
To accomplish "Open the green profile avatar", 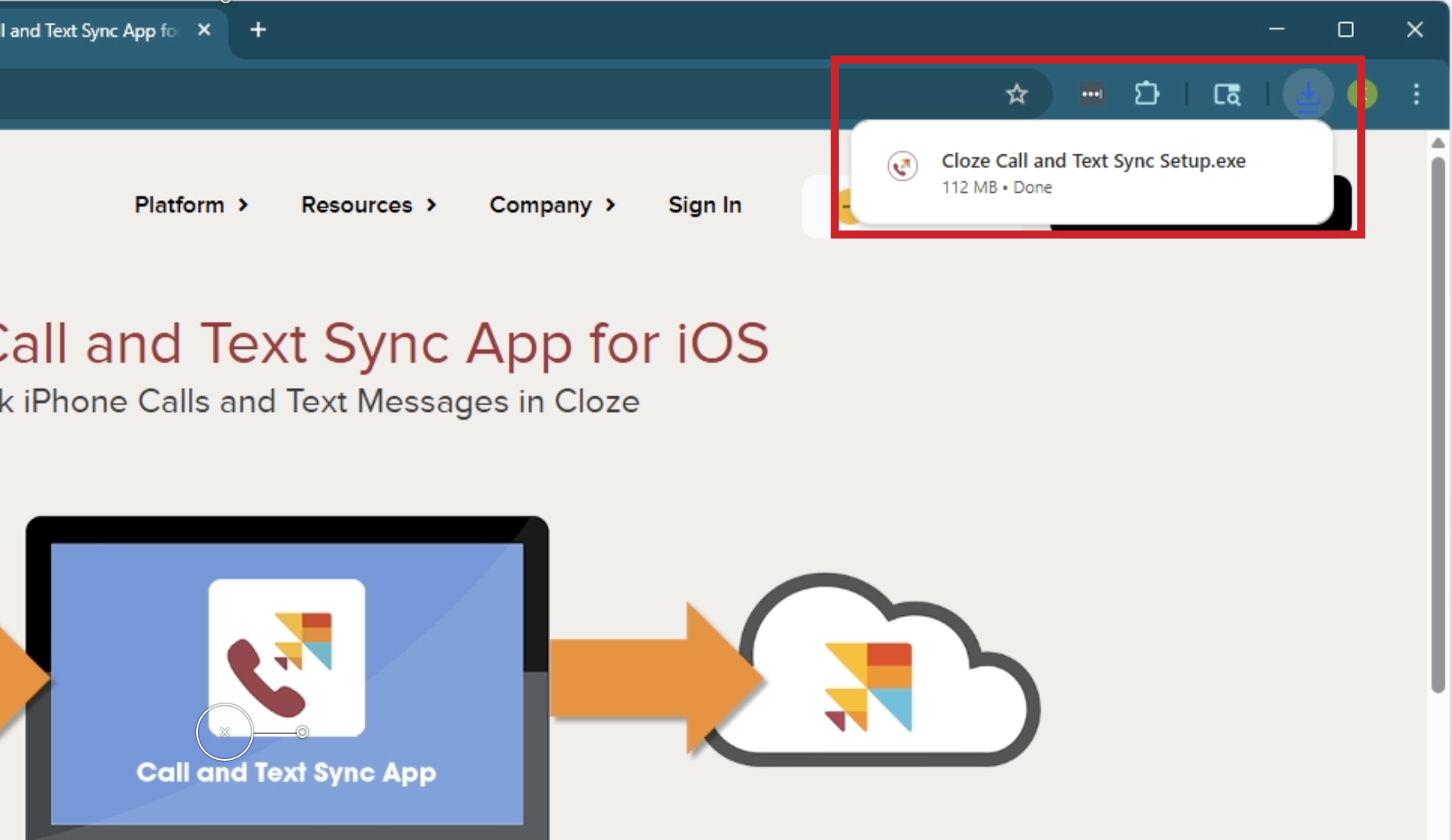I will click(x=1362, y=94).
